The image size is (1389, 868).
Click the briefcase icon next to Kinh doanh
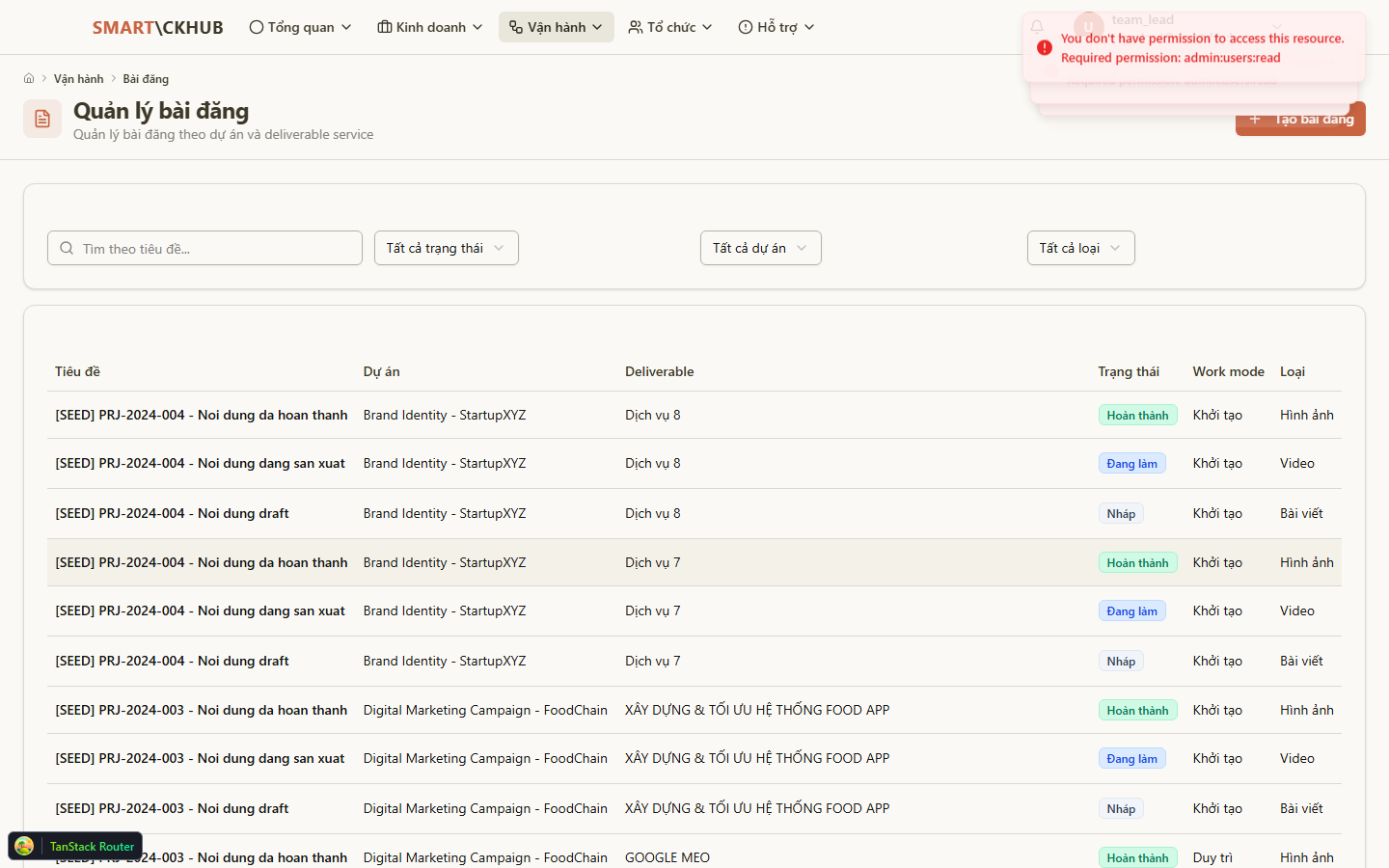[385, 27]
